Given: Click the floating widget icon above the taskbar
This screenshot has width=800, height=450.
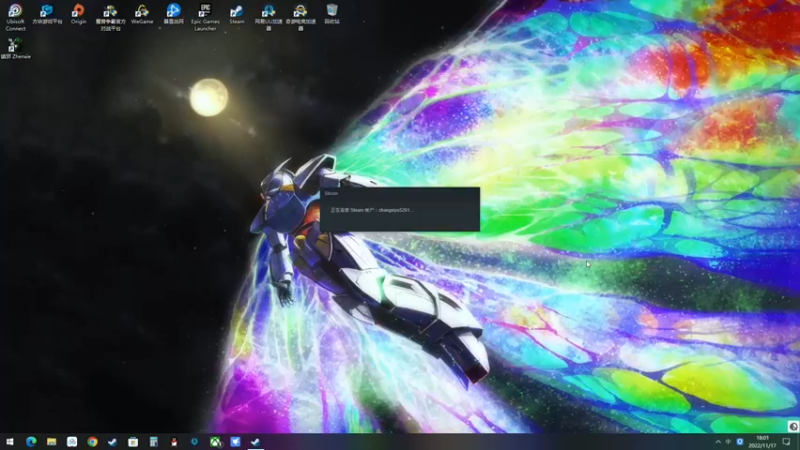Looking at the screenshot, I should (x=793, y=427).
